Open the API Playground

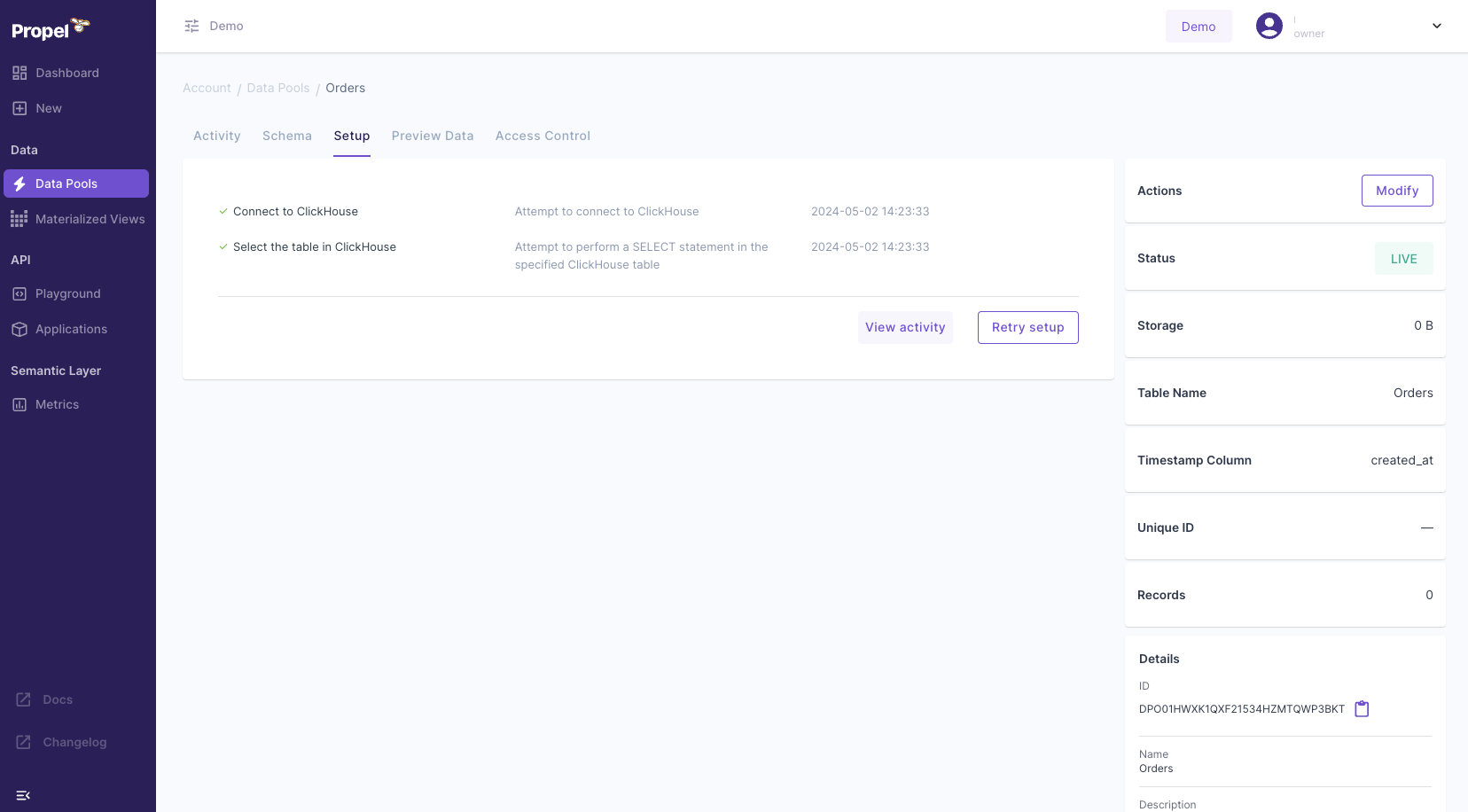[x=20, y=293]
